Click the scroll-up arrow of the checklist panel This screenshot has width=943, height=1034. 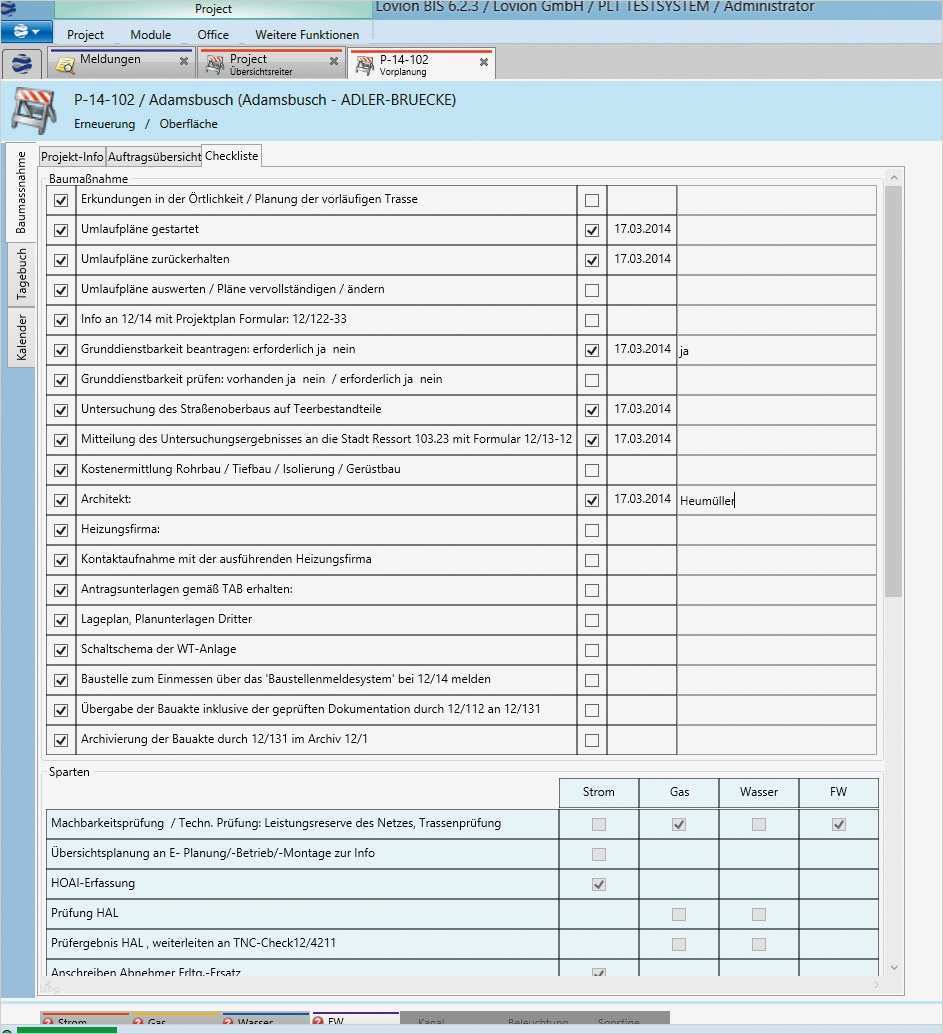click(894, 177)
